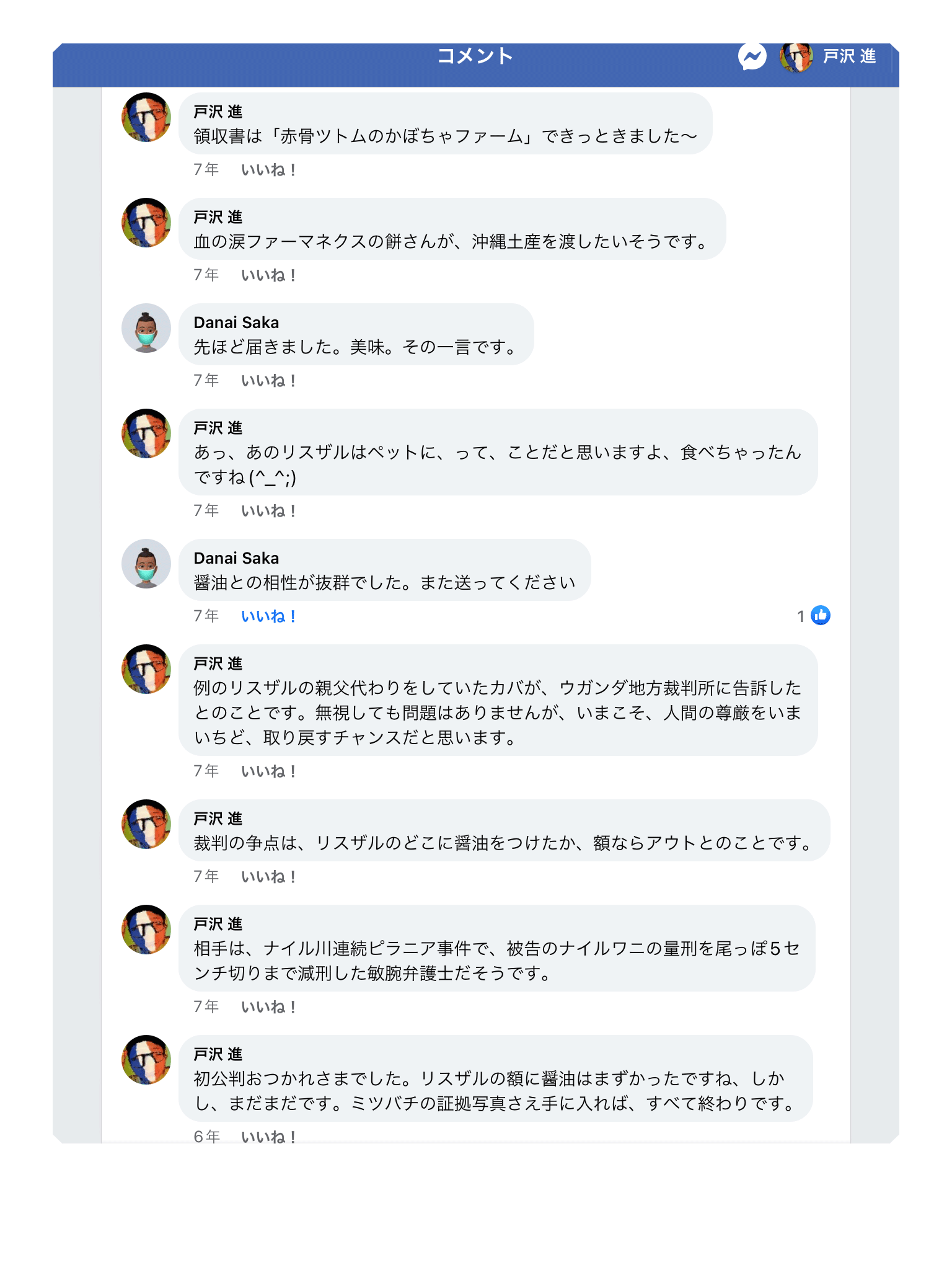Viewport: 952px width, 1270px height.
Task: Unlike the 醤油との相性 comment
Action: tap(268, 616)
